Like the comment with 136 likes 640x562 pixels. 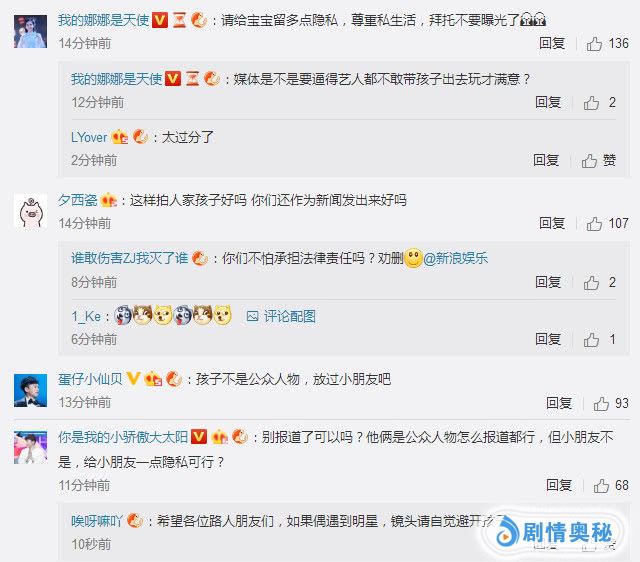pos(594,44)
